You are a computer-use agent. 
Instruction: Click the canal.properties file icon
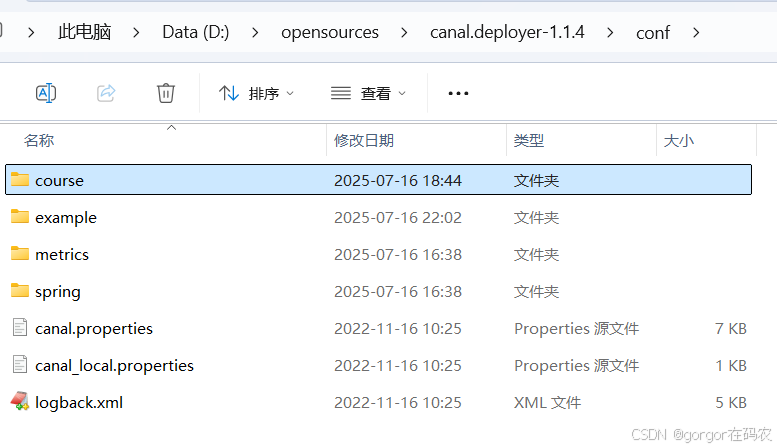20,328
